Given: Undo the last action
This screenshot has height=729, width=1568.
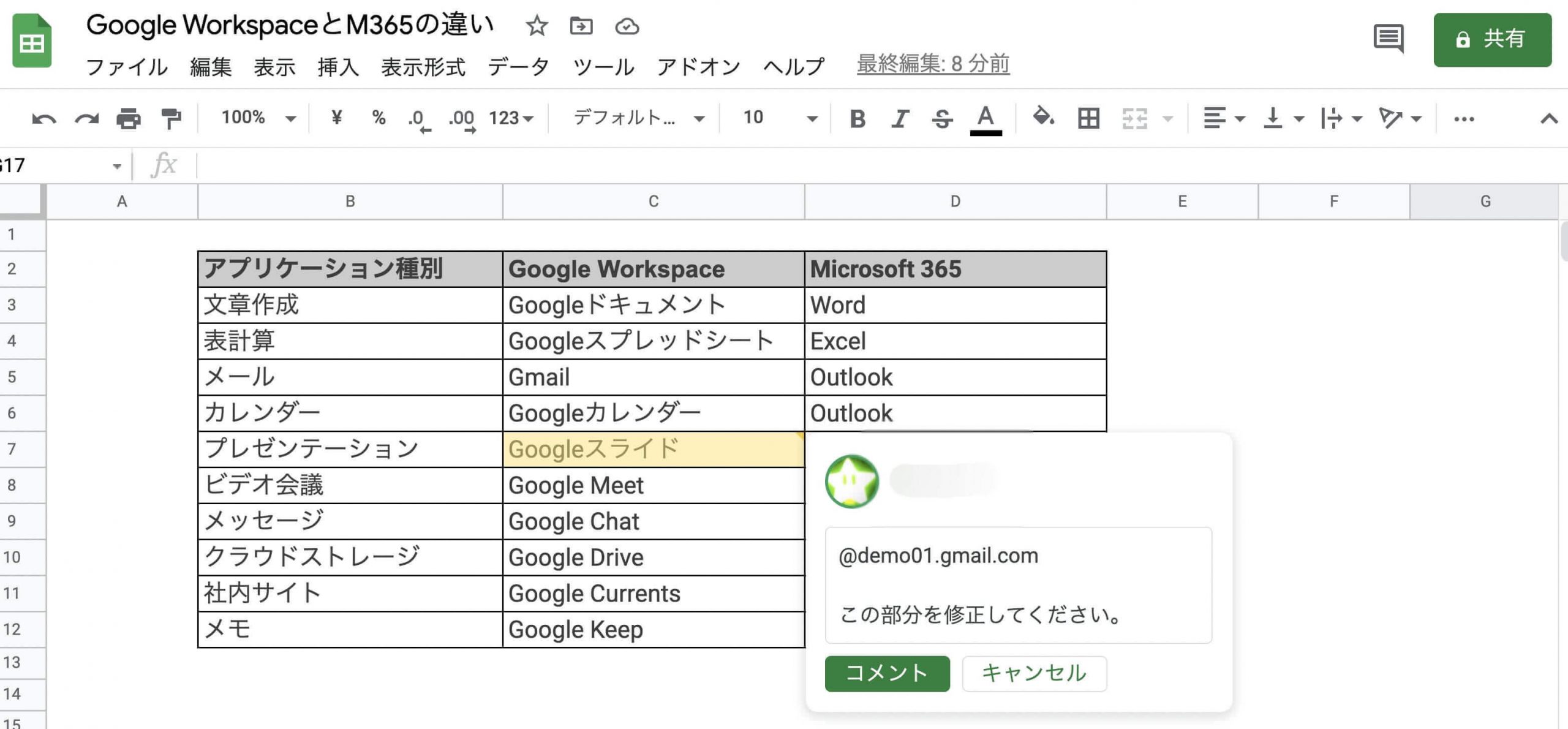Looking at the screenshot, I should (x=44, y=118).
